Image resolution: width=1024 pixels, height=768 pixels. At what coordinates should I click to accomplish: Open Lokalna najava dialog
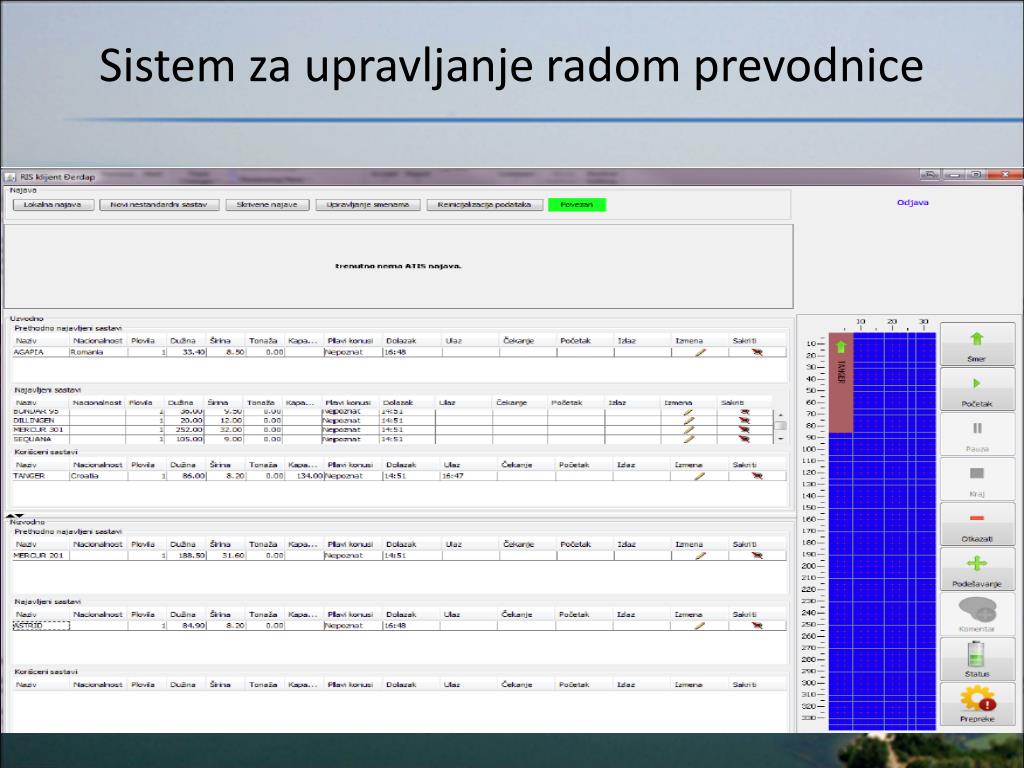53,204
